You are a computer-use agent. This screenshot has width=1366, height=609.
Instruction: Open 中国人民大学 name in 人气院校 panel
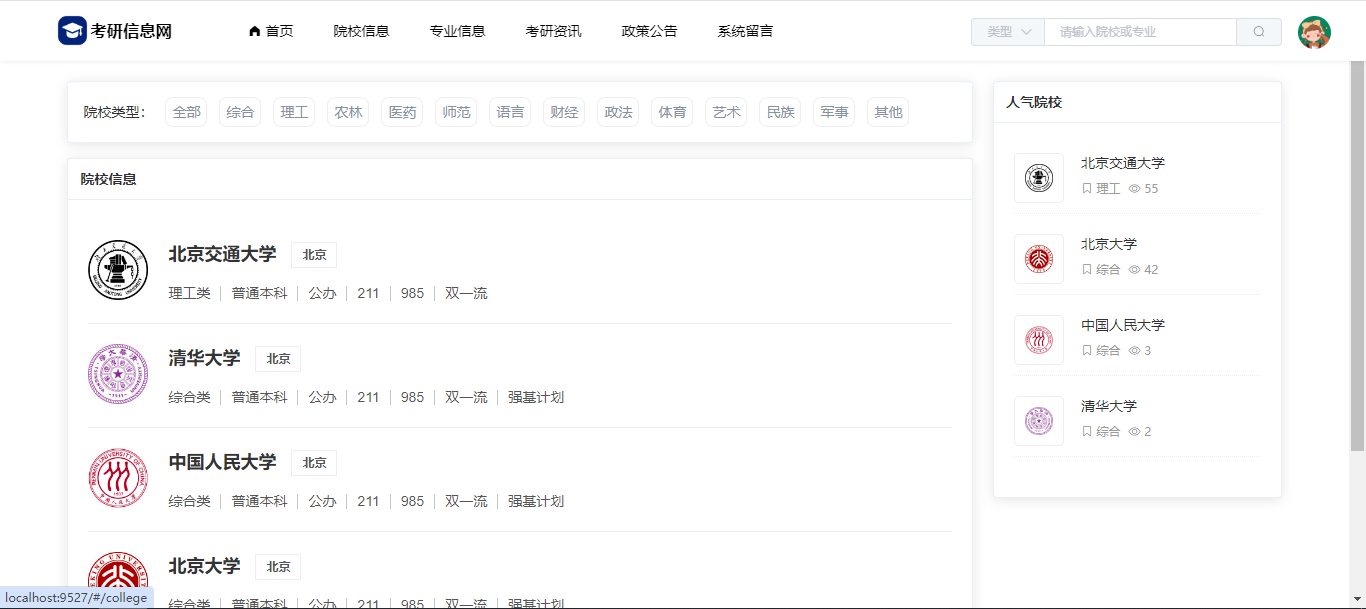[1123, 325]
